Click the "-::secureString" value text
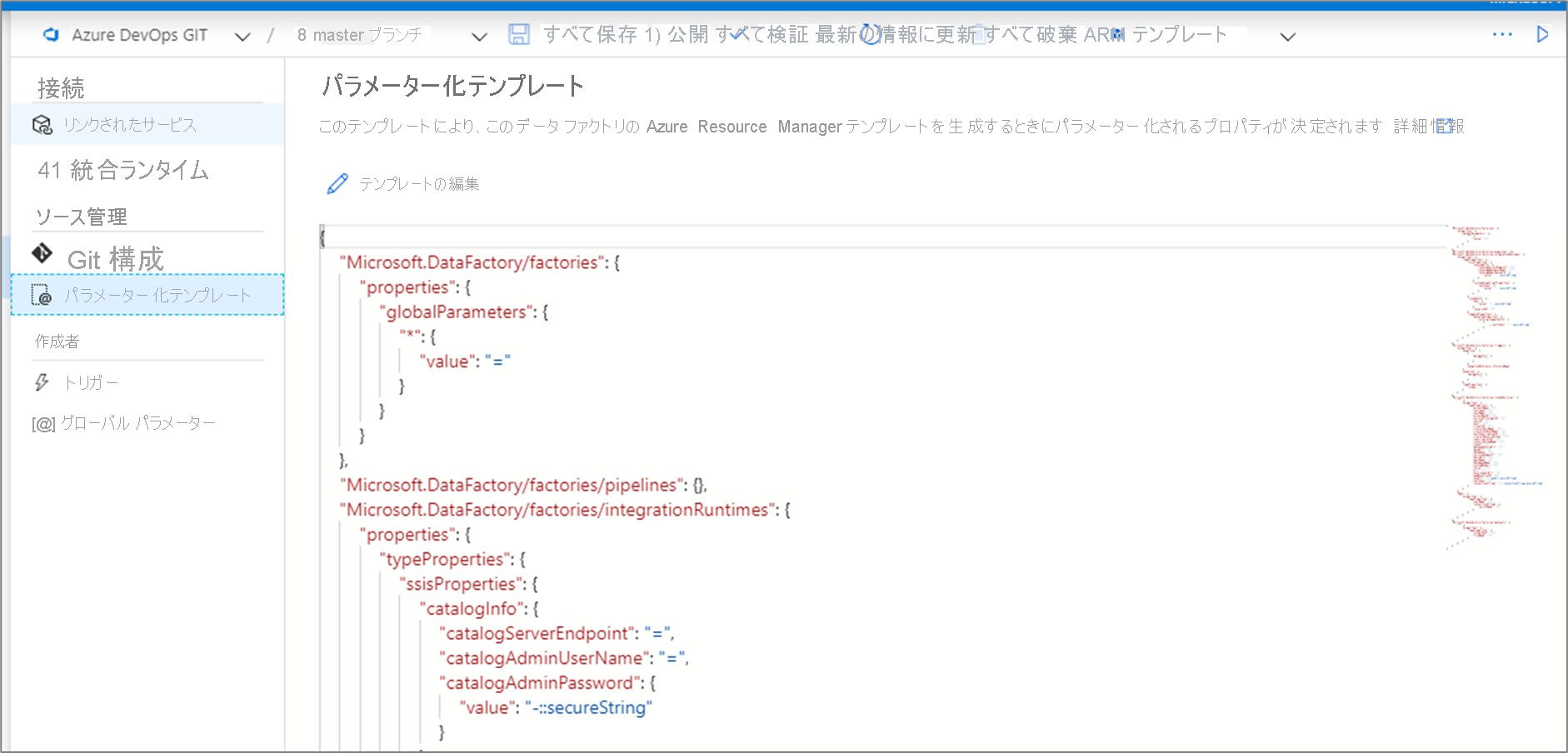This screenshot has height=753, width=1568. (588, 708)
